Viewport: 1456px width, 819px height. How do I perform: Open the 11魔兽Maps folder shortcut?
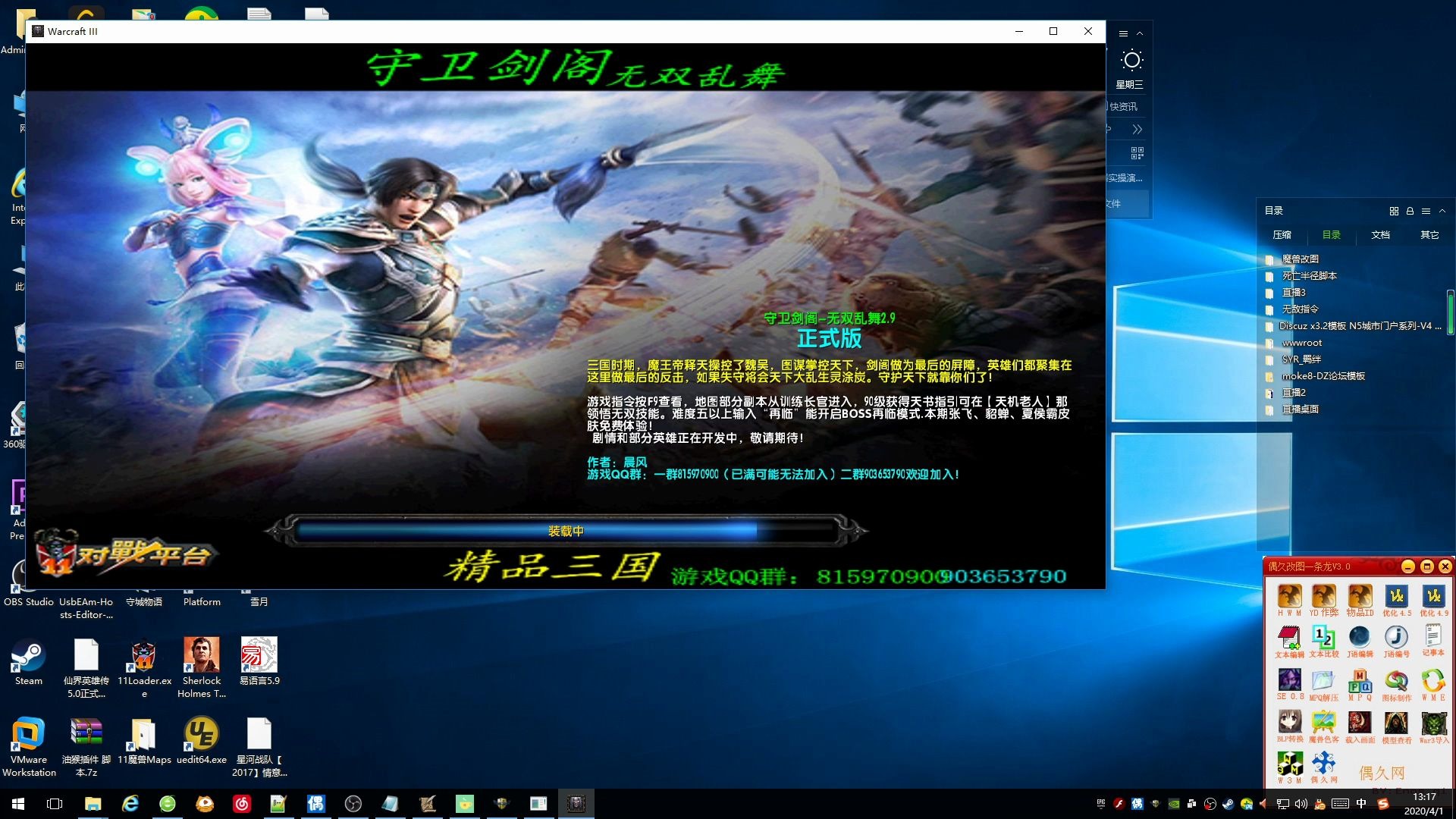(144, 740)
